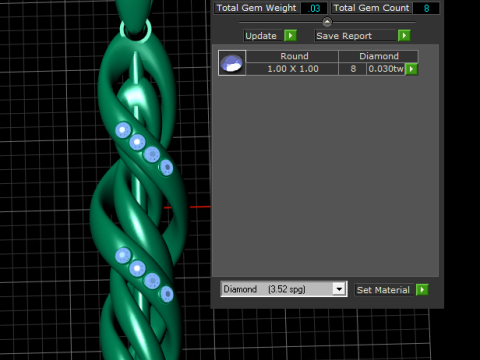The height and width of the screenshot is (360, 480).
Task: Click the Total Gem Count label
Action: coord(371,8)
